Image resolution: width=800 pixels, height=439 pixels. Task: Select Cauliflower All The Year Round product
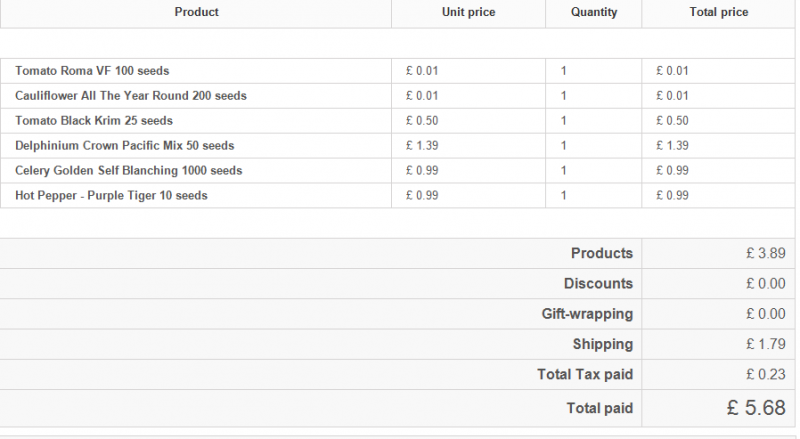pos(131,96)
